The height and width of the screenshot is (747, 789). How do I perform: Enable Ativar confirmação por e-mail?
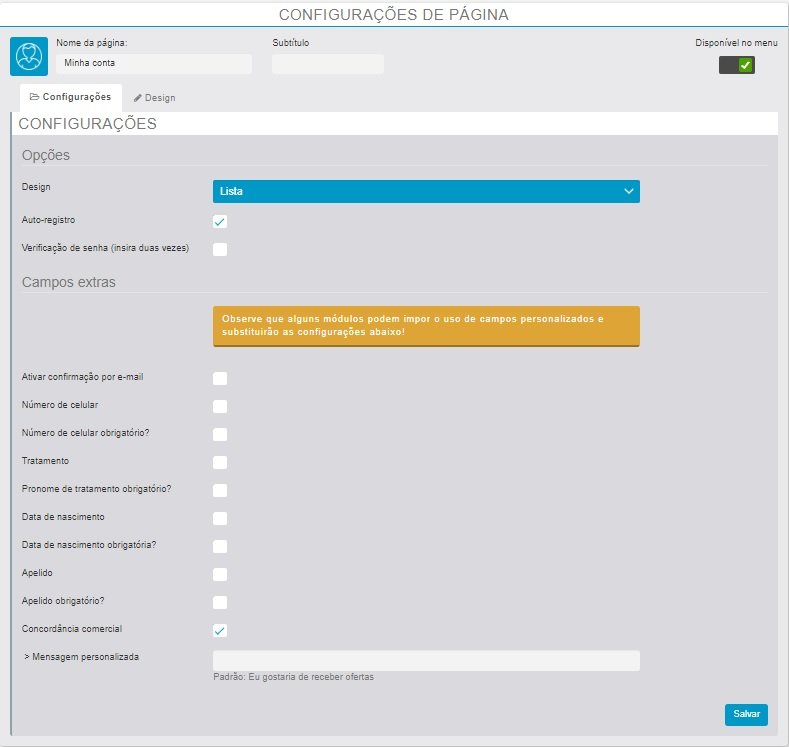(x=220, y=378)
